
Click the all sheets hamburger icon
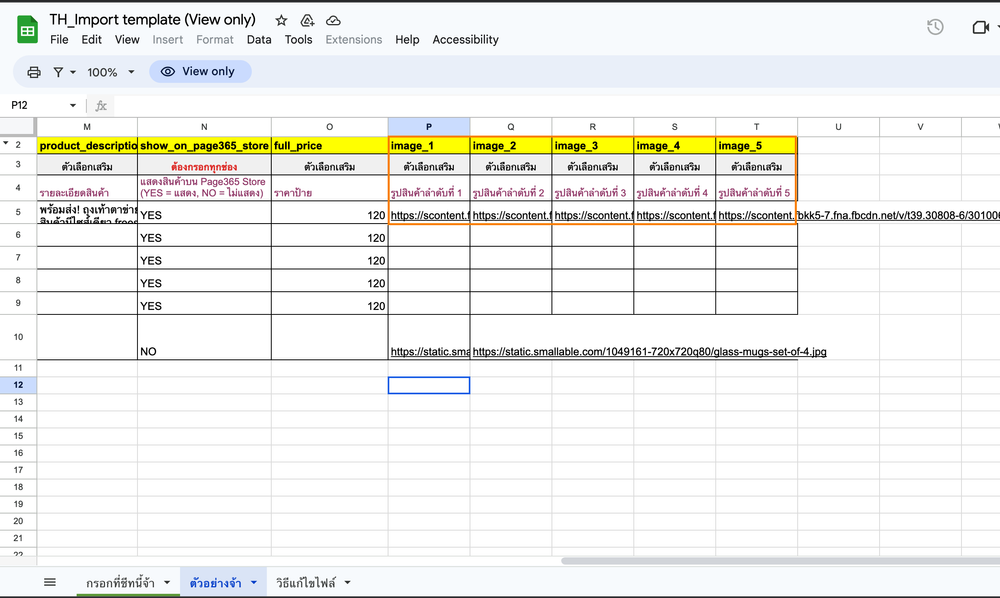point(50,582)
